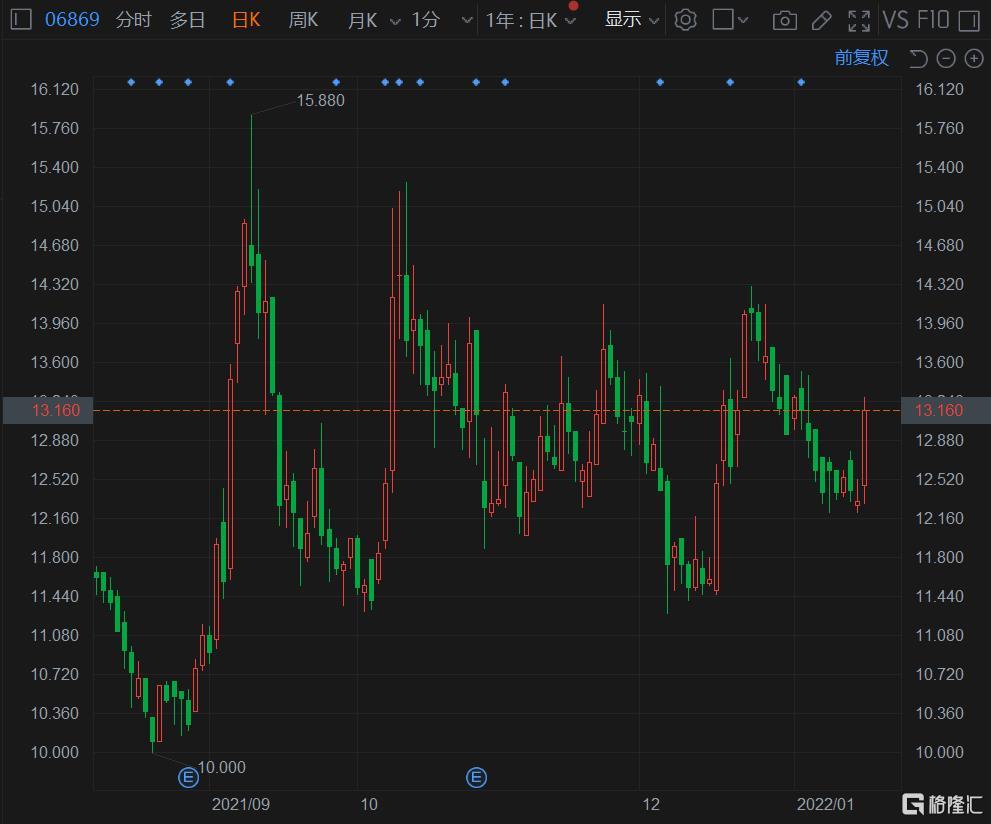Select the 周K weekly candlestick tab
This screenshot has height=824, width=991.
tap(303, 20)
